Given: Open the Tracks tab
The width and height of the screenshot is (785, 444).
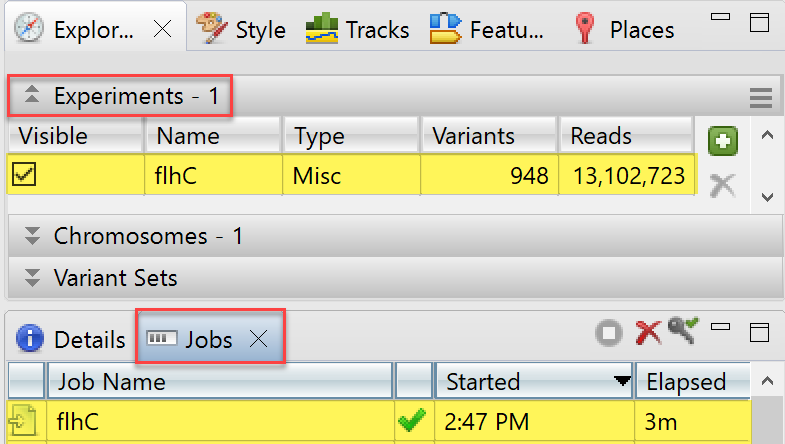Looking at the screenshot, I should tap(359, 29).
